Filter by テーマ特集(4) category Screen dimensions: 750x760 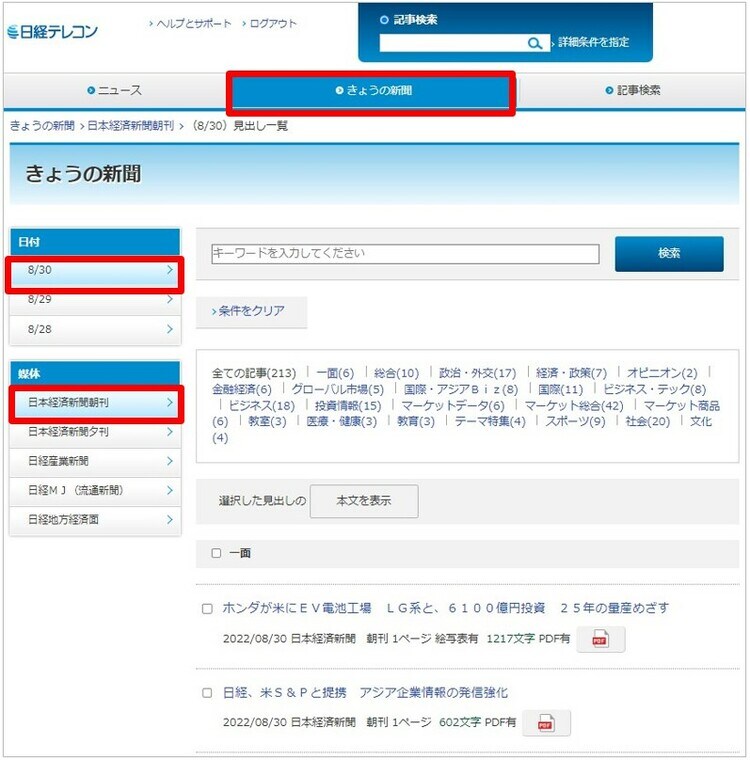tap(490, 422)
